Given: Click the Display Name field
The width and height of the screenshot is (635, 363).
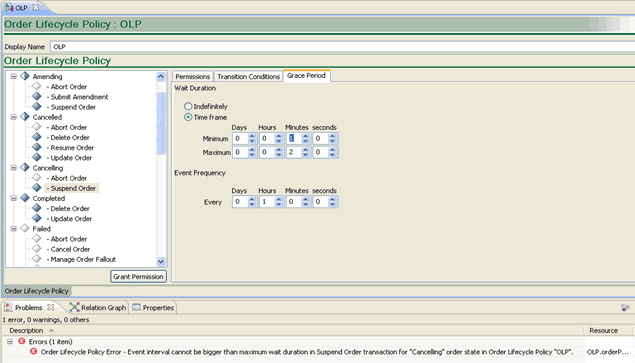Looking at the screenshot, I should click(x=342, y=47).
